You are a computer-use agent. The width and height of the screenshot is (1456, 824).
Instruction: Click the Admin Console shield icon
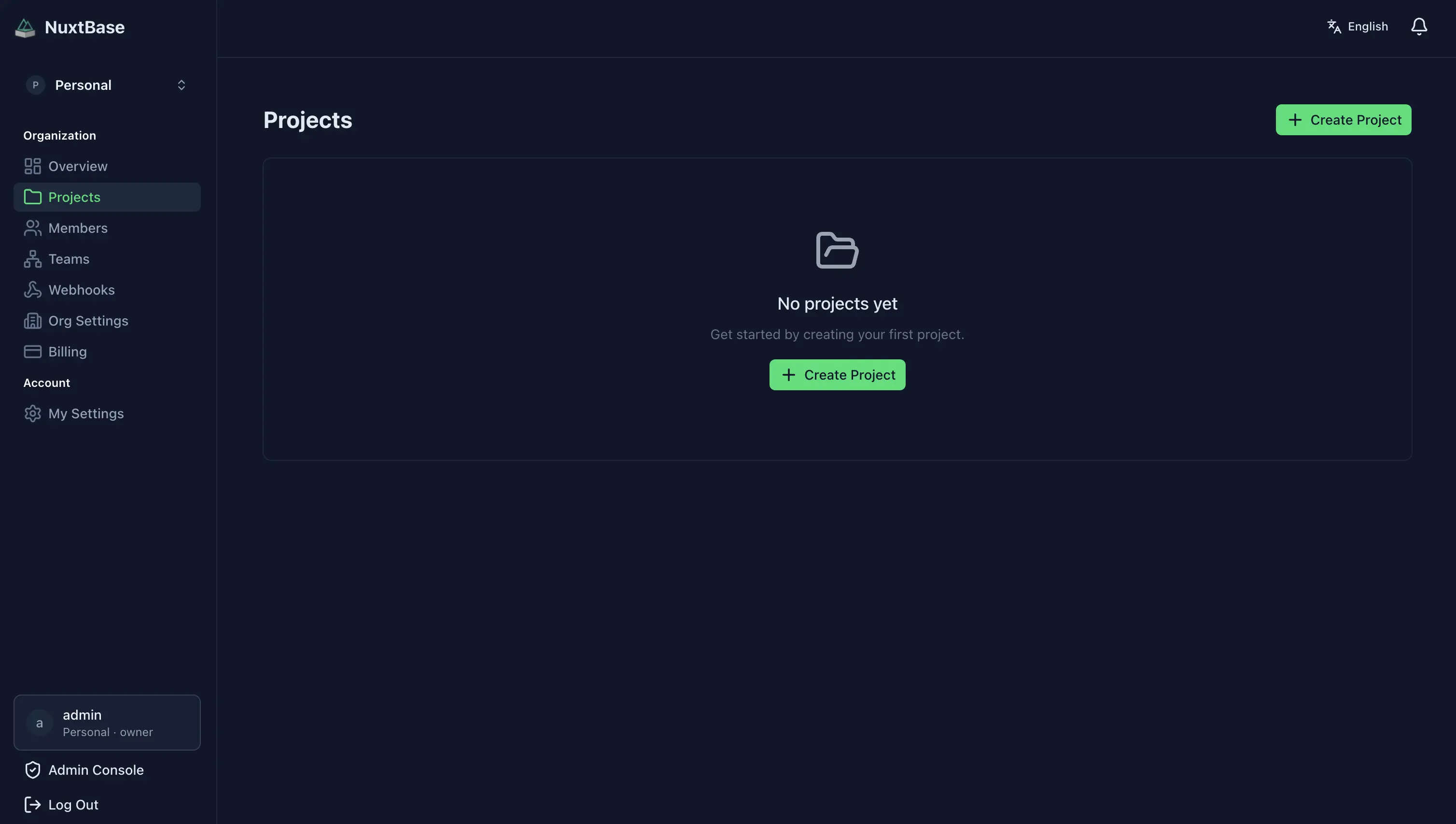coord(32,770)
